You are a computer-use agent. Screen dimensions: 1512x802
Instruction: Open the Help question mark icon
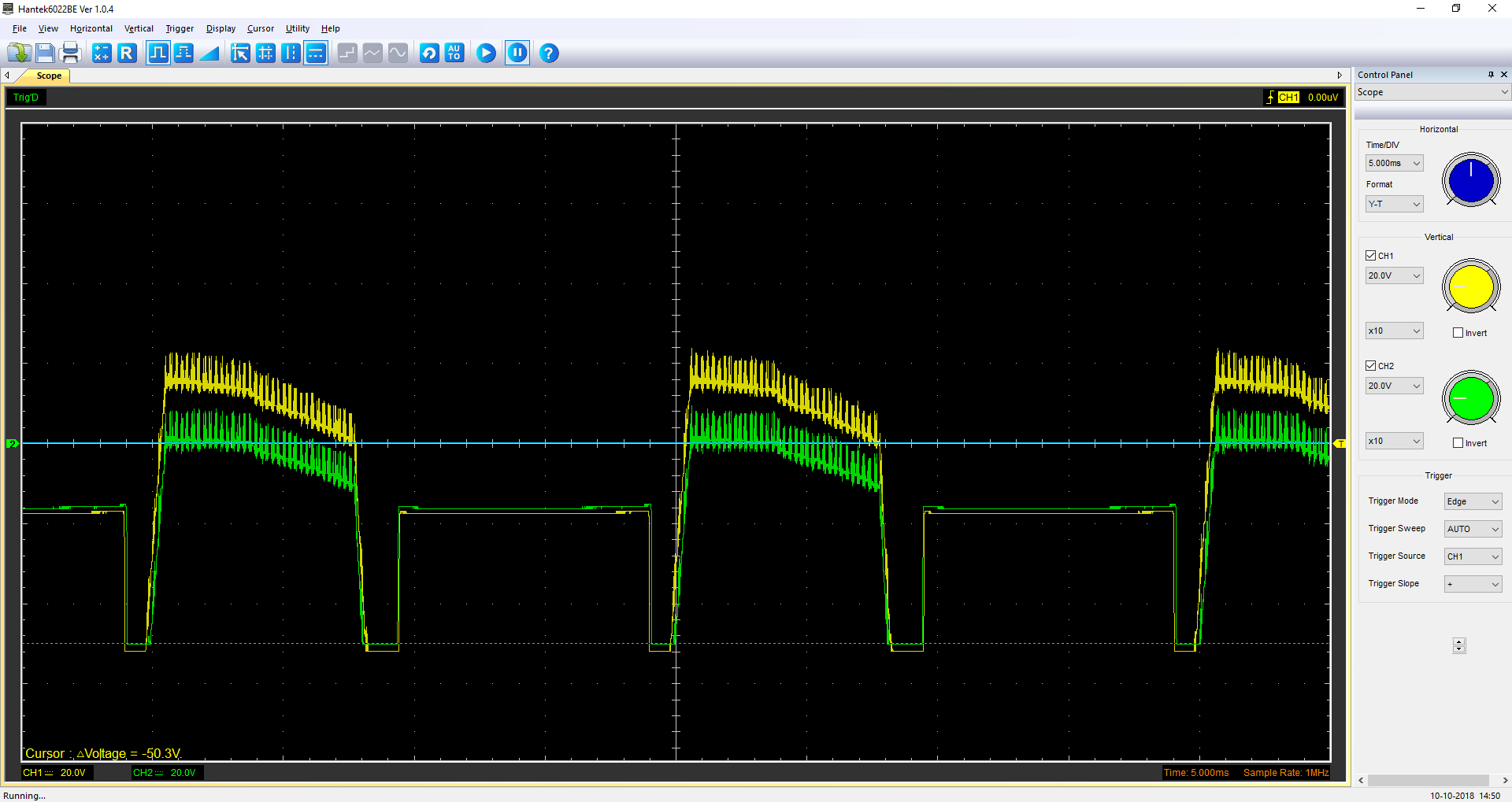coord(549,54)
